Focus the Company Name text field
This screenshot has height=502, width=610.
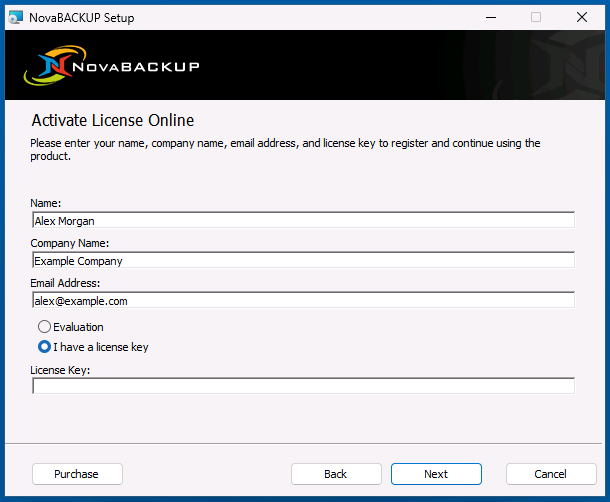[x=303, y=260]
